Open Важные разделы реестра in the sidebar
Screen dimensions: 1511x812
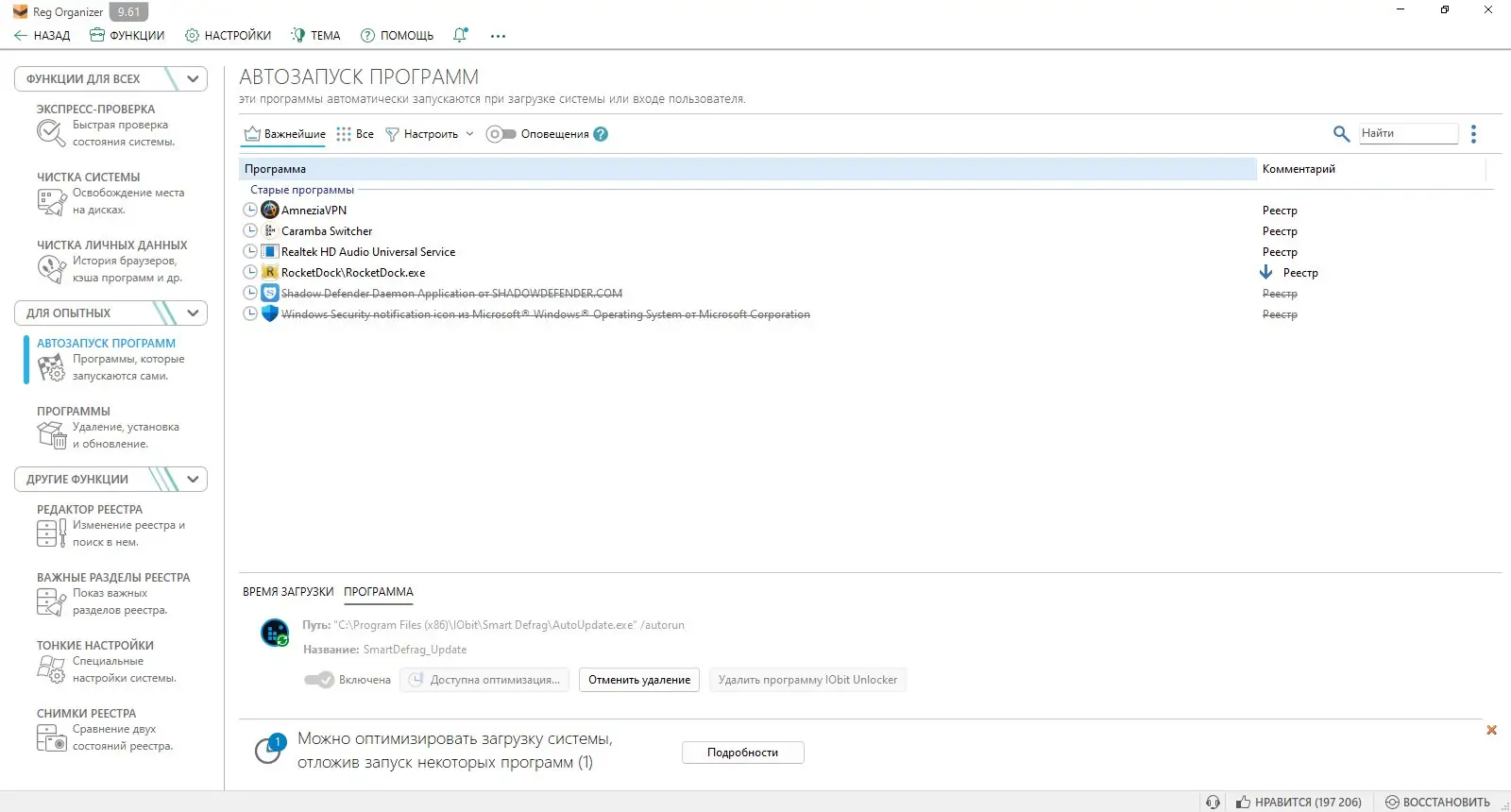[x=111, y=593]
